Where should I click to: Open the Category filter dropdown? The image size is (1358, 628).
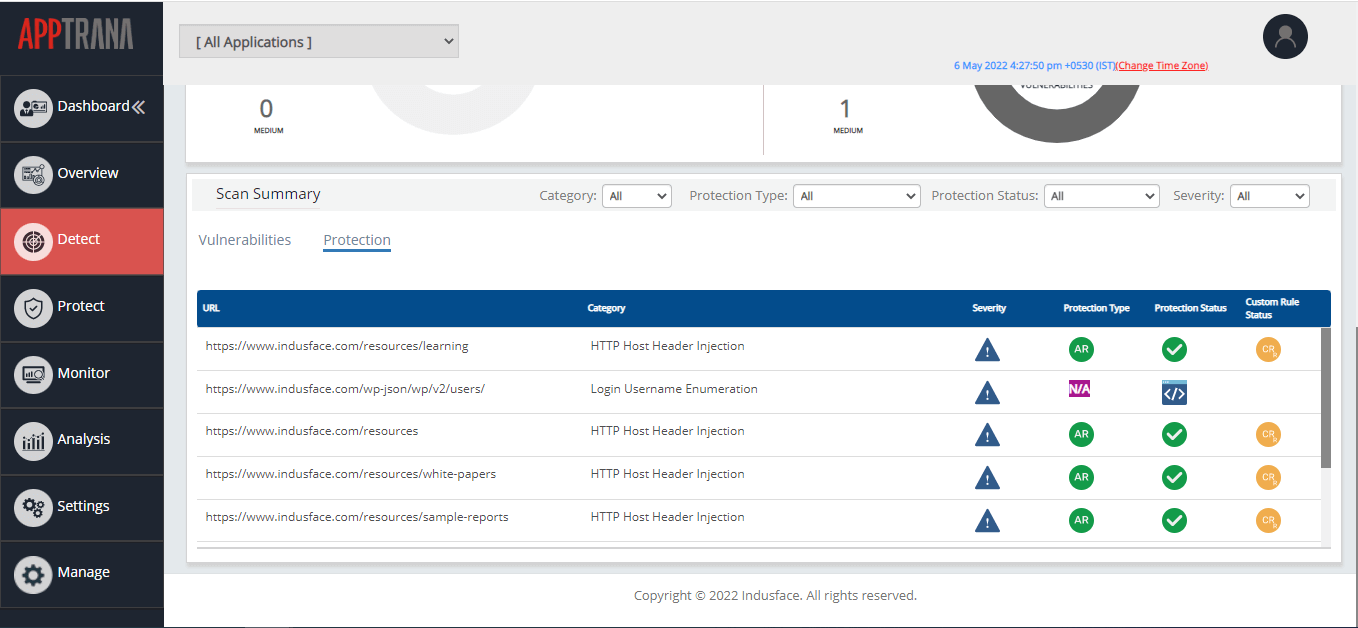[x=637, y=196]
